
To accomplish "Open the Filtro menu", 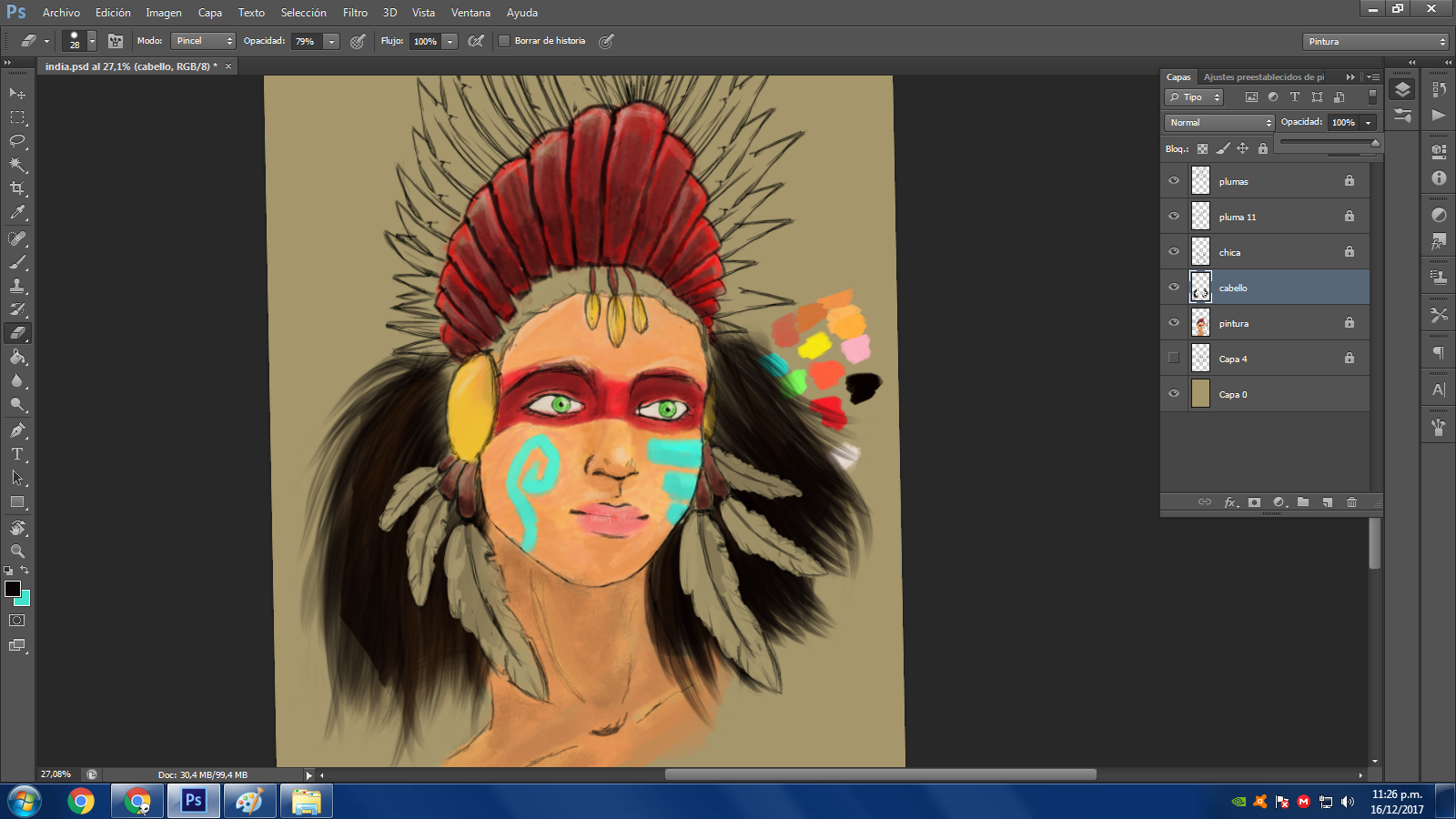I will point(355,13).
